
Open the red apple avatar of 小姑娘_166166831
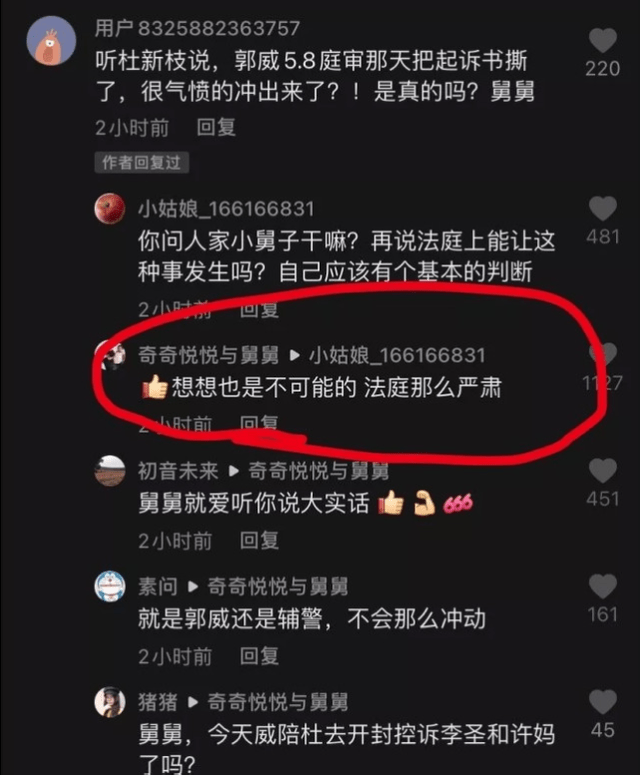[110, 209]
